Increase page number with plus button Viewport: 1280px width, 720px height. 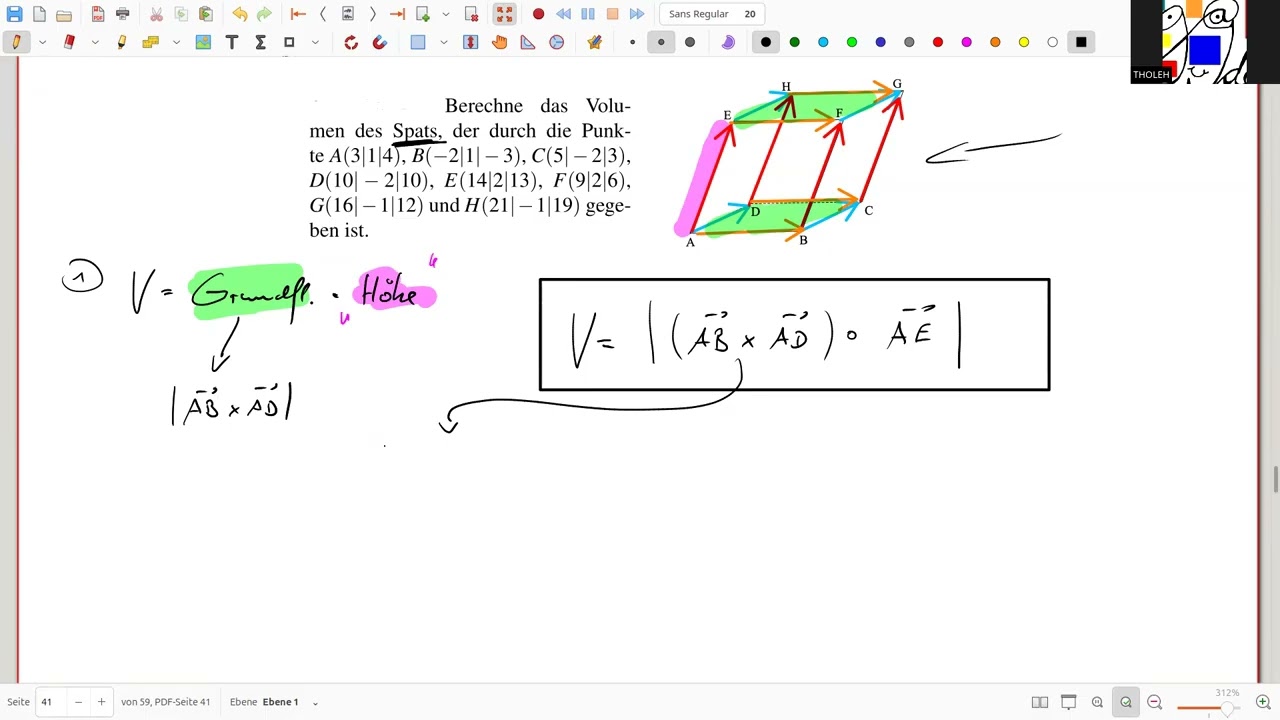click(101, 702)
